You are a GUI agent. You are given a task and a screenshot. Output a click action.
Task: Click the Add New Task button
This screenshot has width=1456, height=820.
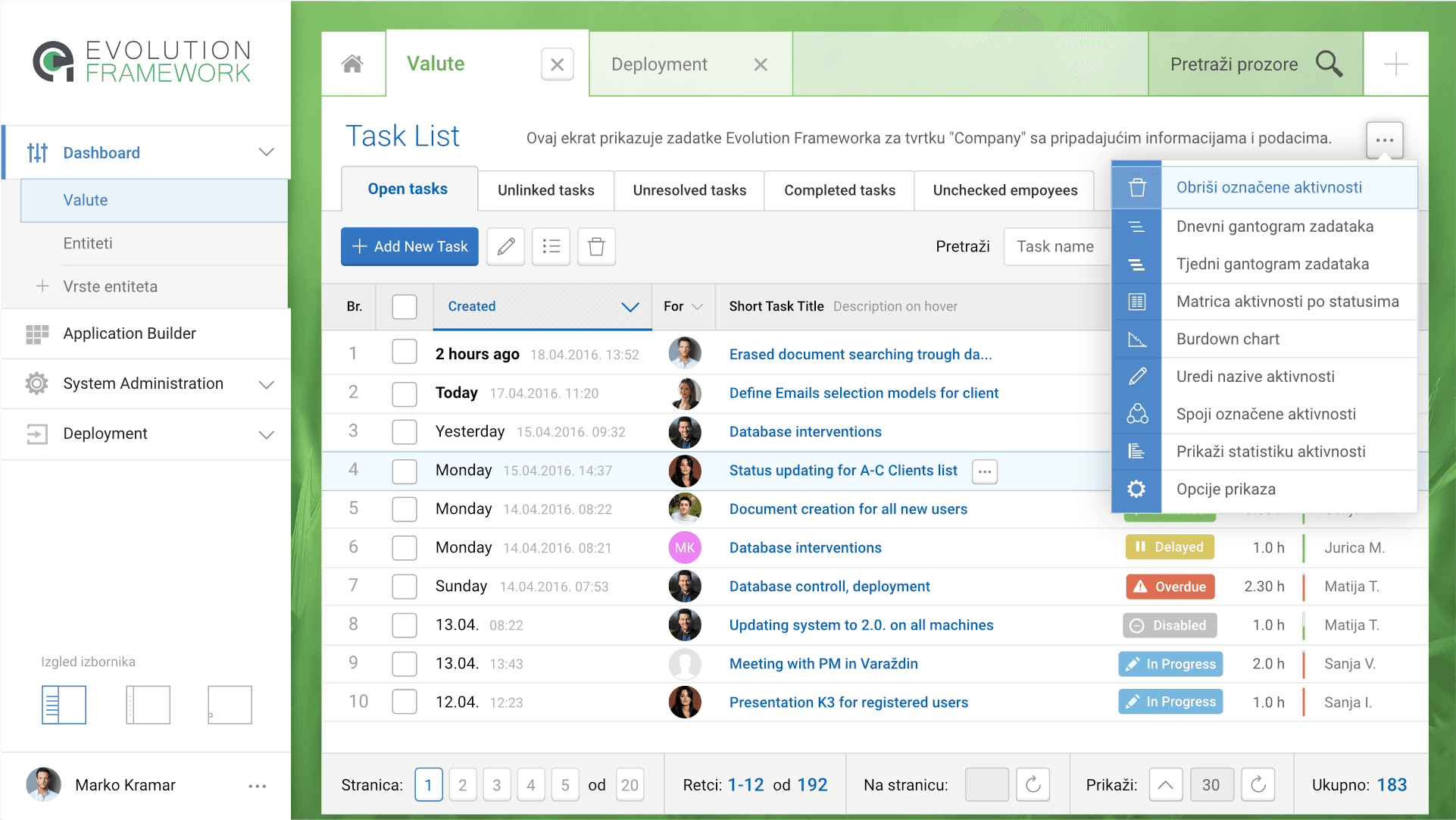click(410, 246)
